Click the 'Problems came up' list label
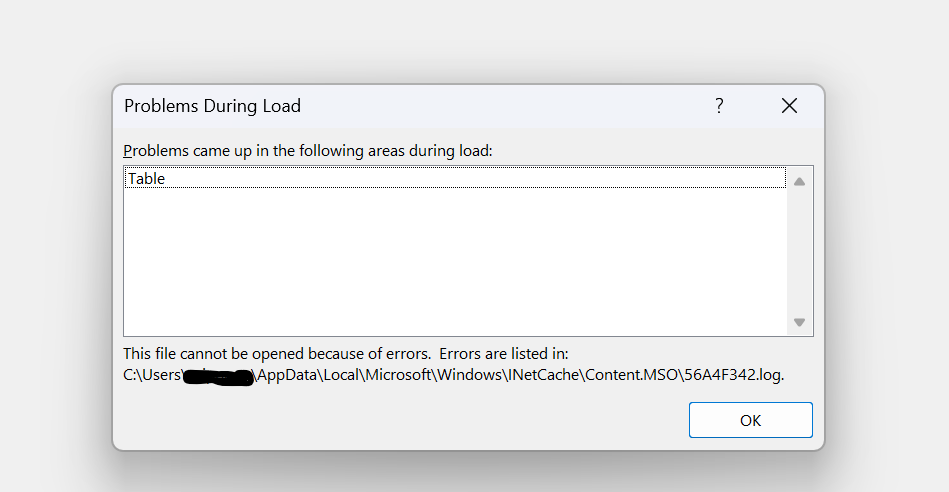Image resolution: width=949 pixels, height=492 pixels. 308,151
